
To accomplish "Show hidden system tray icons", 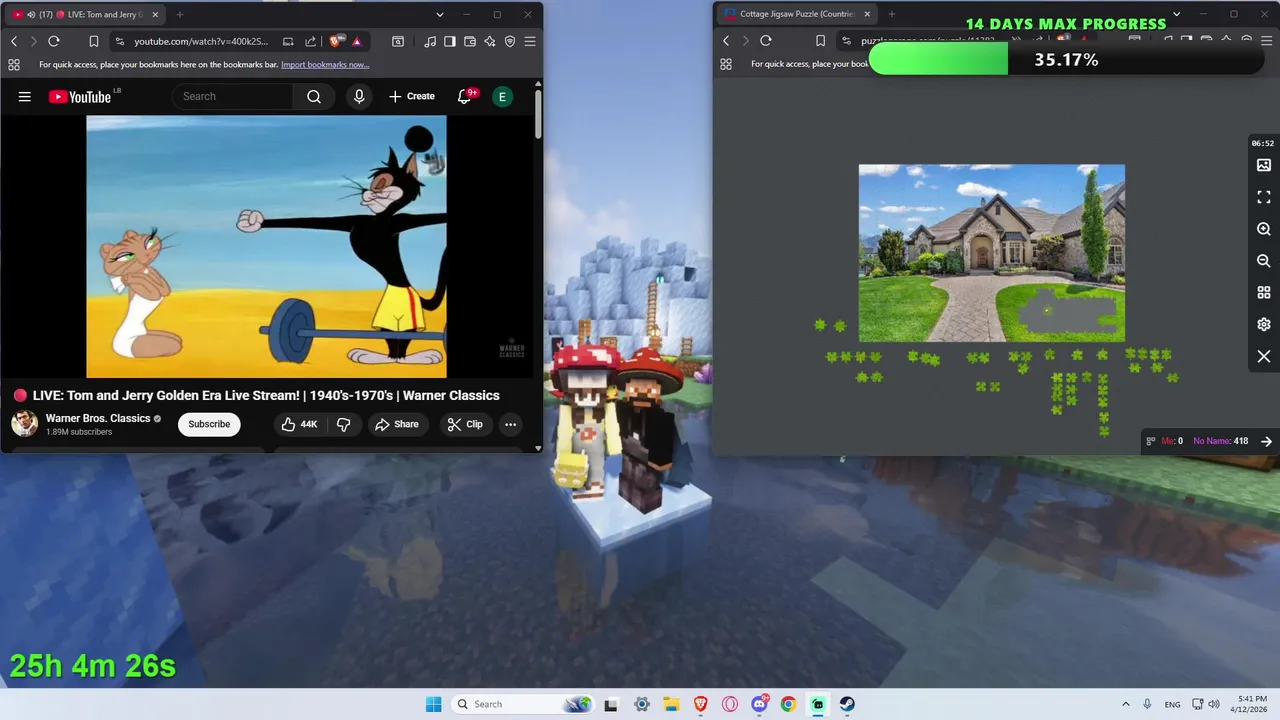I will 1126,704.
